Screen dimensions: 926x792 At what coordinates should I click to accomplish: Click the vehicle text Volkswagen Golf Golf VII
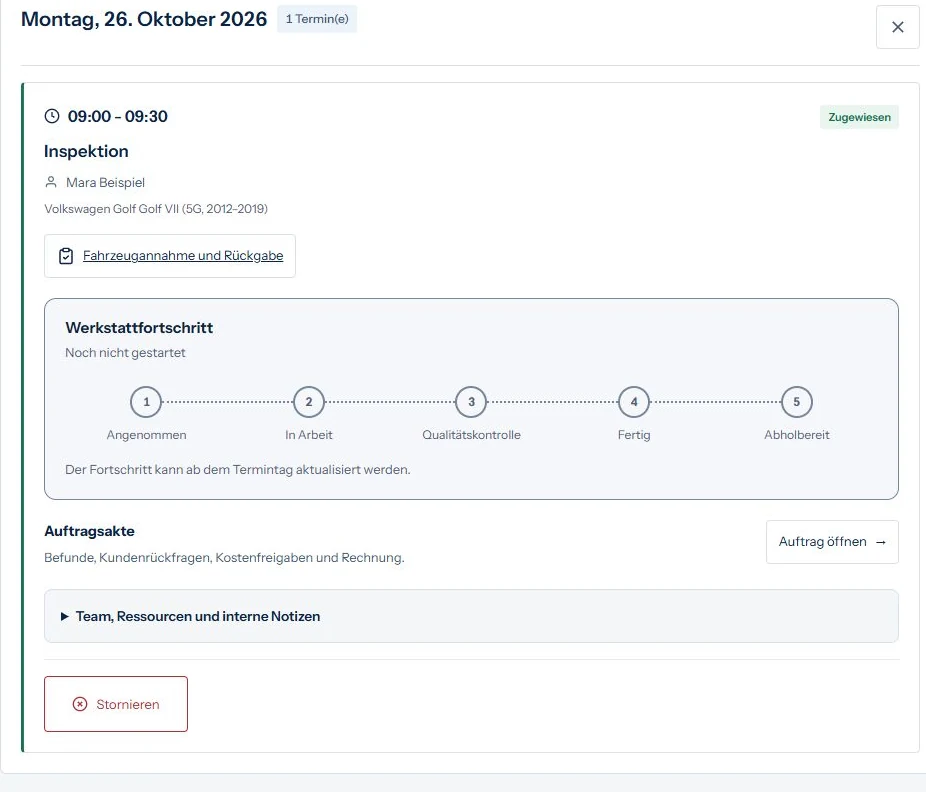[156, 208]
